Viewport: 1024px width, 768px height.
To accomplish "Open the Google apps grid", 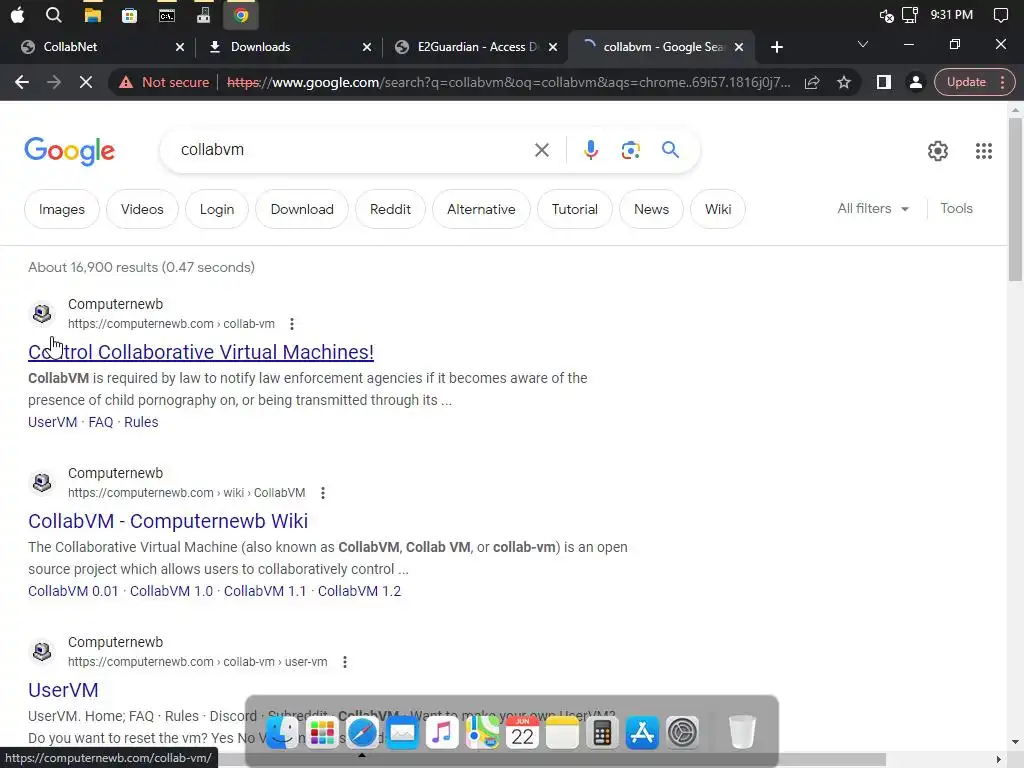I will (984, 151).
